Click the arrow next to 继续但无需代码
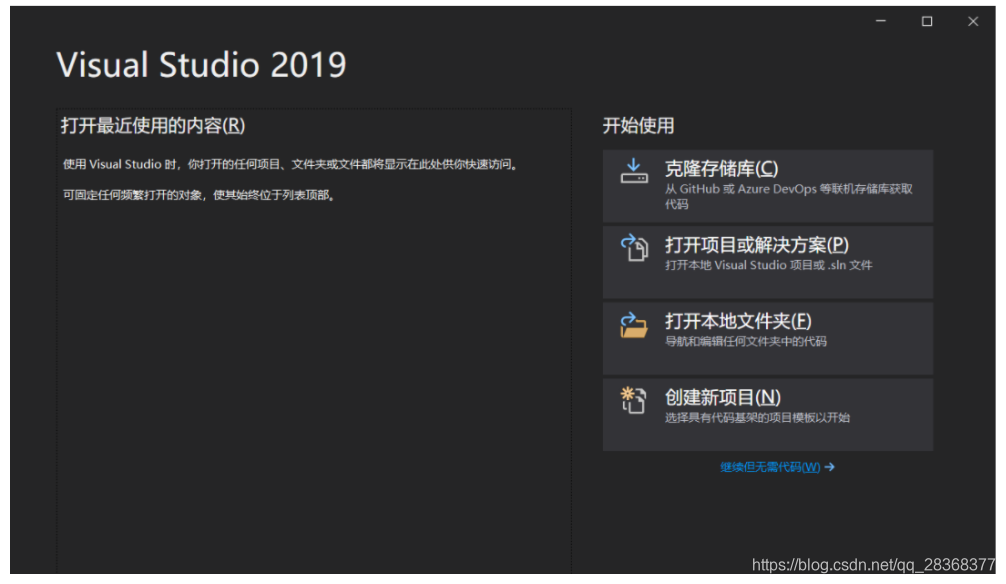1006x584 pixels. (830, 467)
